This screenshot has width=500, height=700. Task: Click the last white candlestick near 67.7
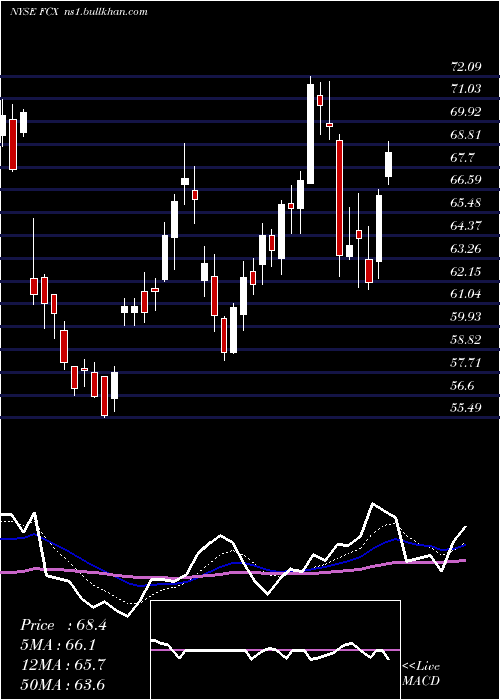[x=388, y=164]
